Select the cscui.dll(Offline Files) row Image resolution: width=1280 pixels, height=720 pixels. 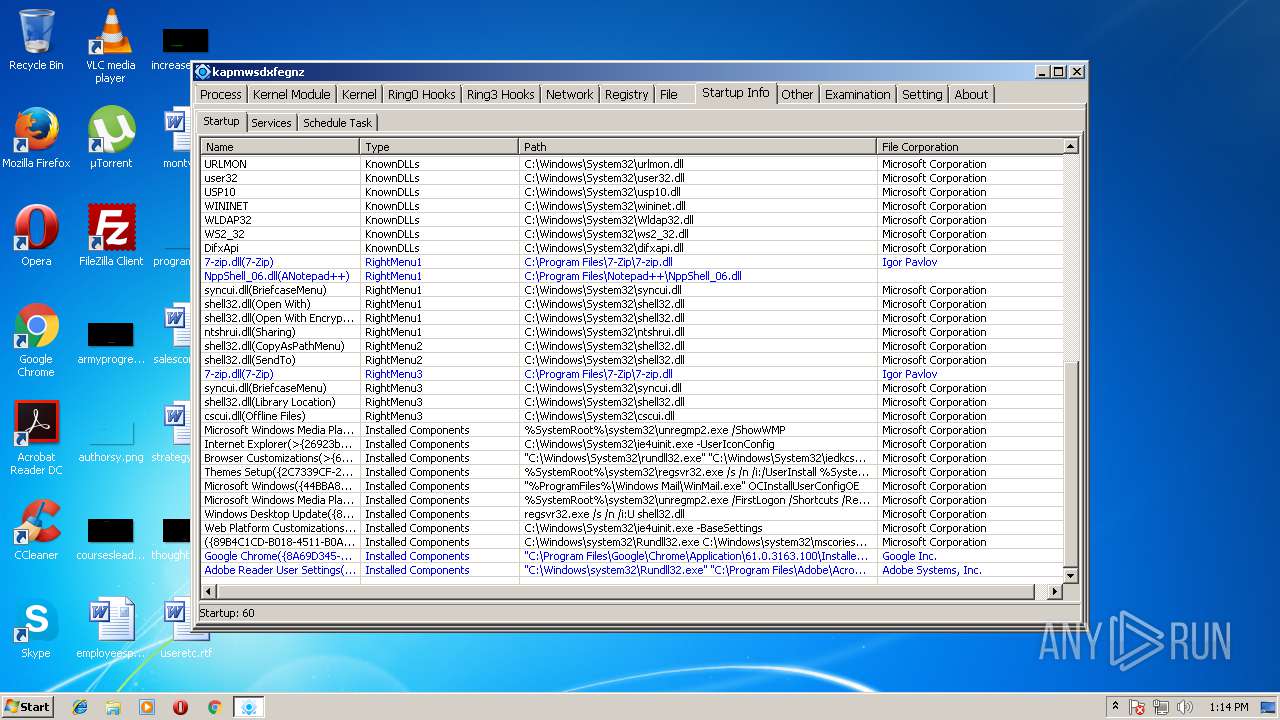632,416
